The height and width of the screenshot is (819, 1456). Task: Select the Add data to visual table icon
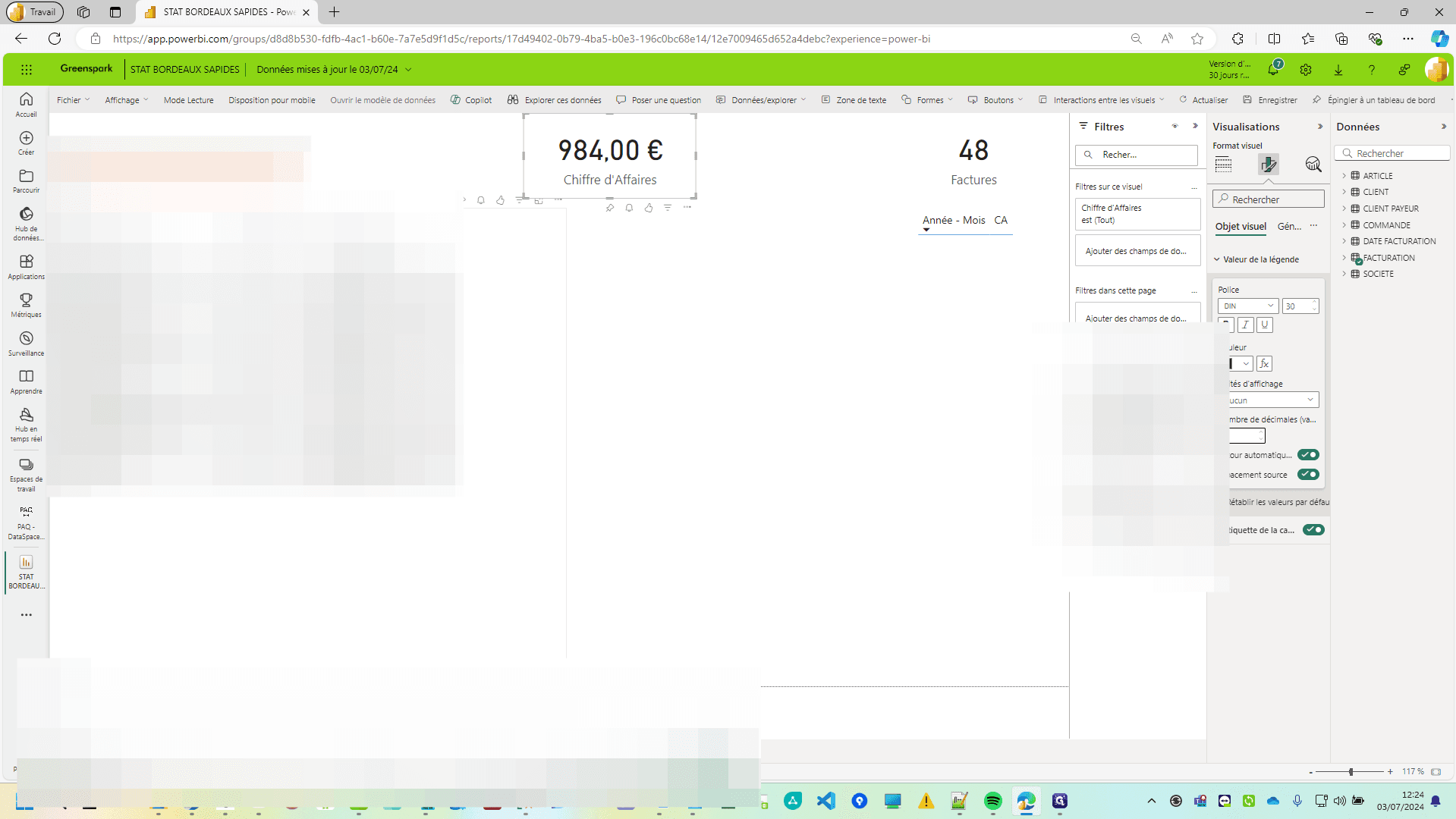point(1223,164)
